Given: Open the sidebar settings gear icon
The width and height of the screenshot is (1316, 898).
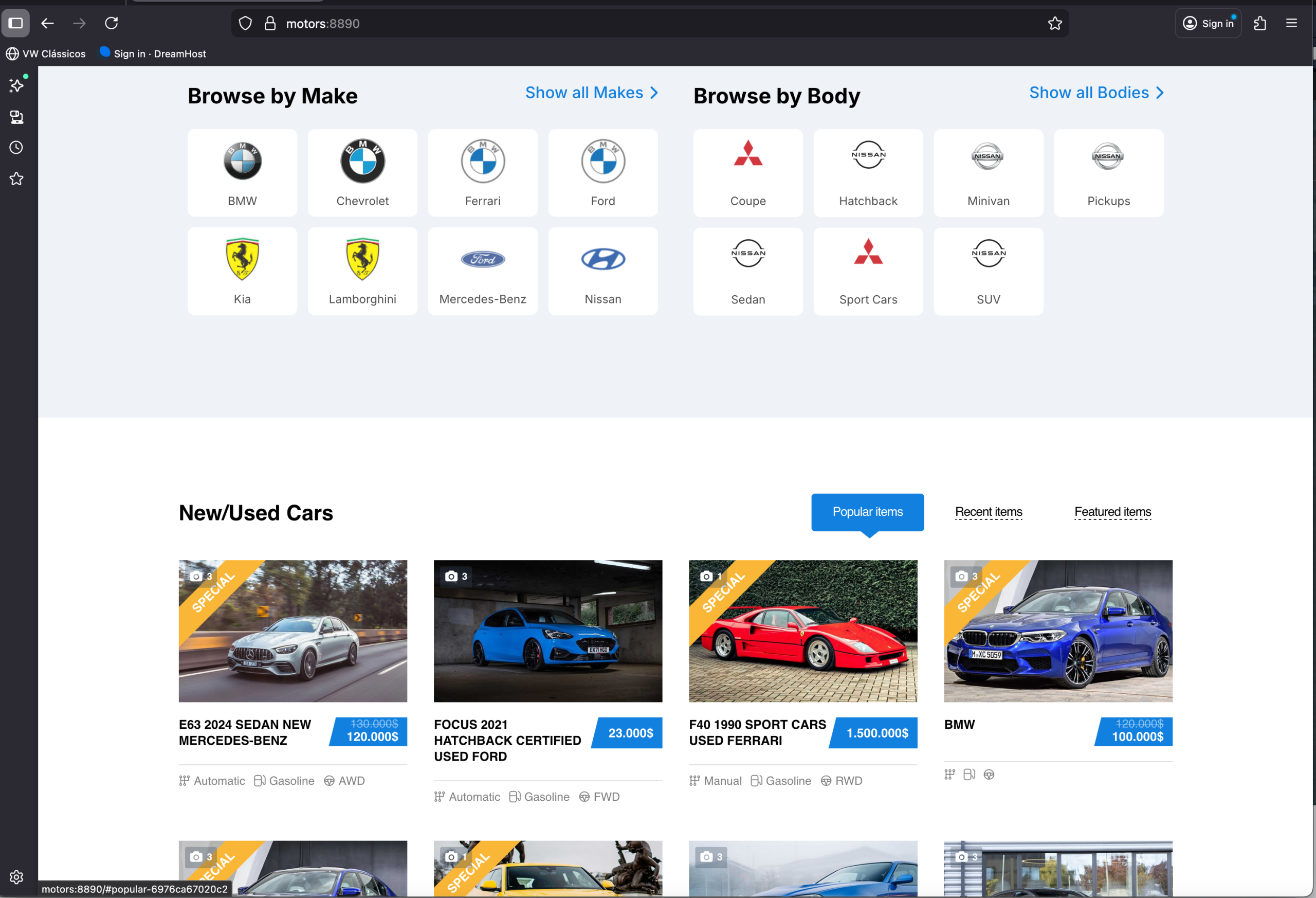Looking at the screenshot, I should click(x=16, y=877).
